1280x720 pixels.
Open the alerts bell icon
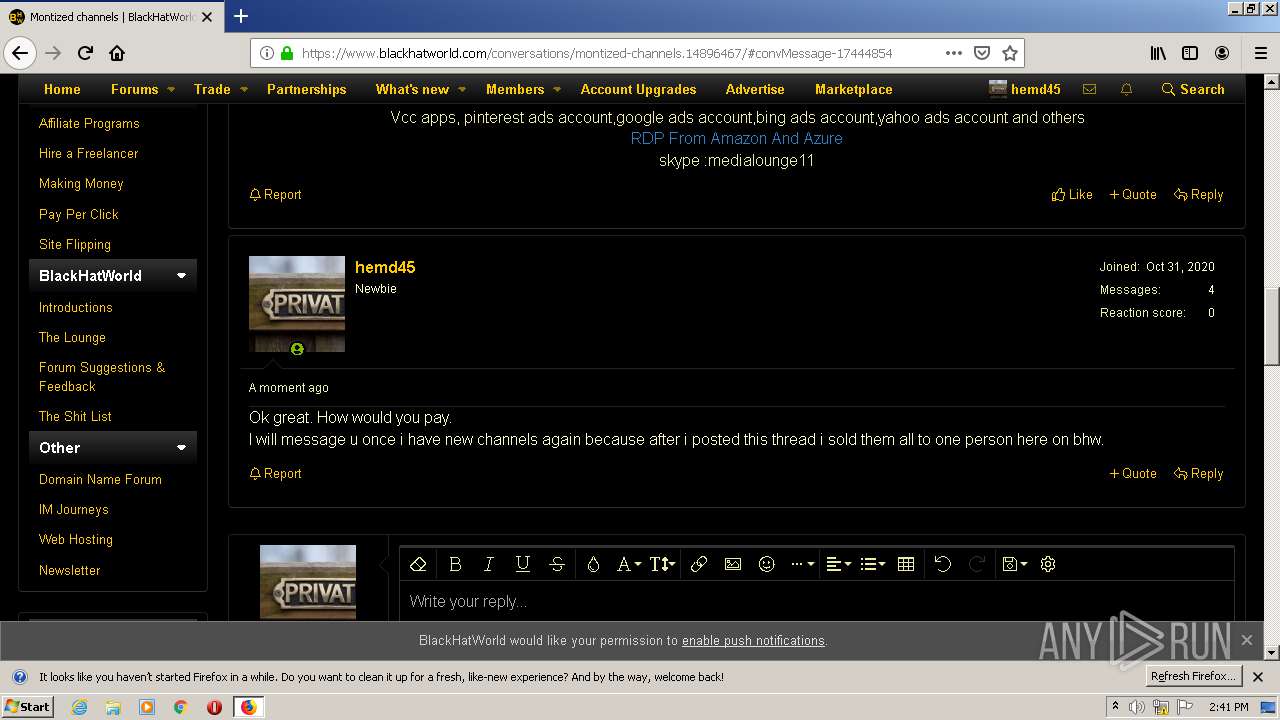pyautogui.click(x=1126, y=89)
